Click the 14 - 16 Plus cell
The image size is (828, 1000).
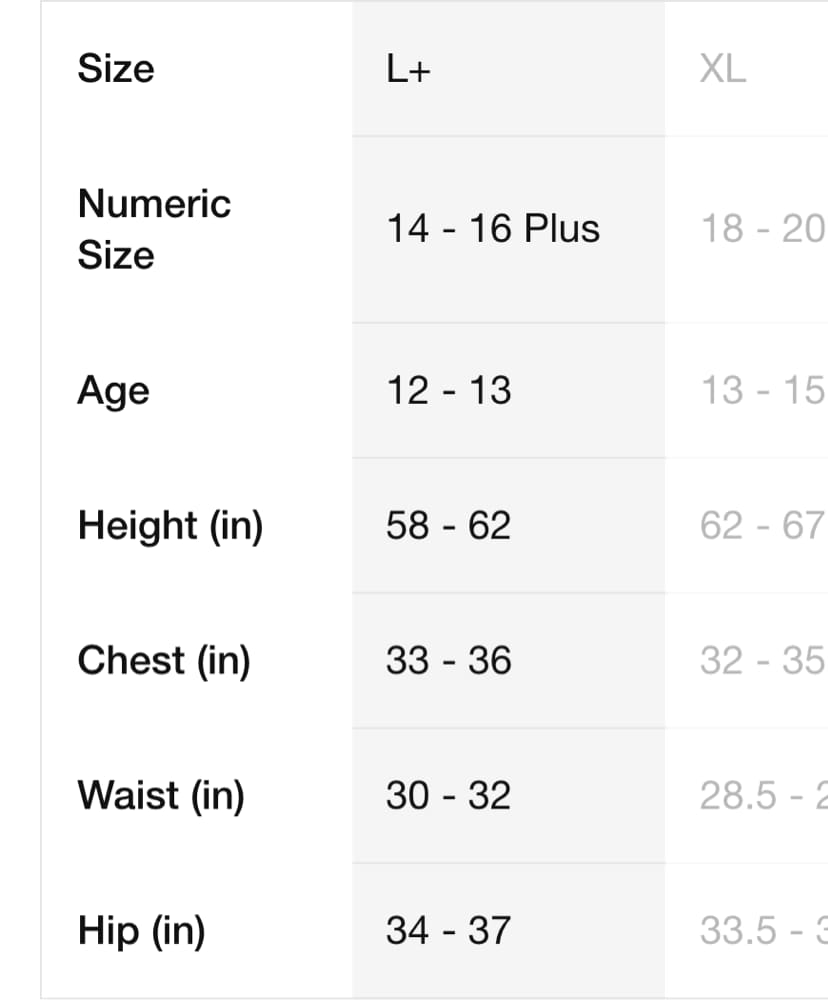[x=493, y=229]
